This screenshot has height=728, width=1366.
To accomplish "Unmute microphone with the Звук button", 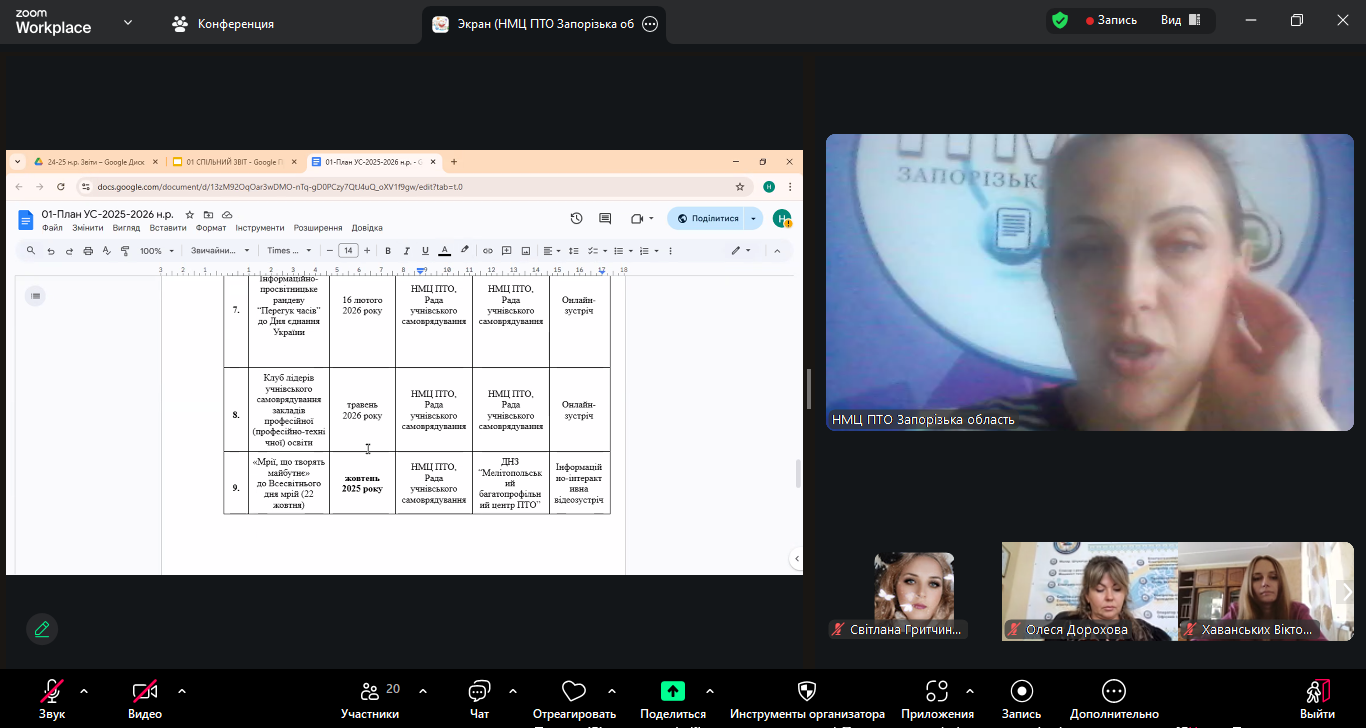I will 52,692.
